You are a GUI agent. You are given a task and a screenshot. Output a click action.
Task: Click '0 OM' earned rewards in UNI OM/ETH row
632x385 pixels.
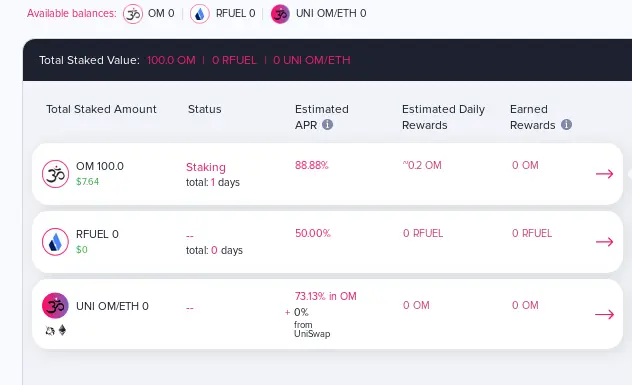tap(525, 305)
